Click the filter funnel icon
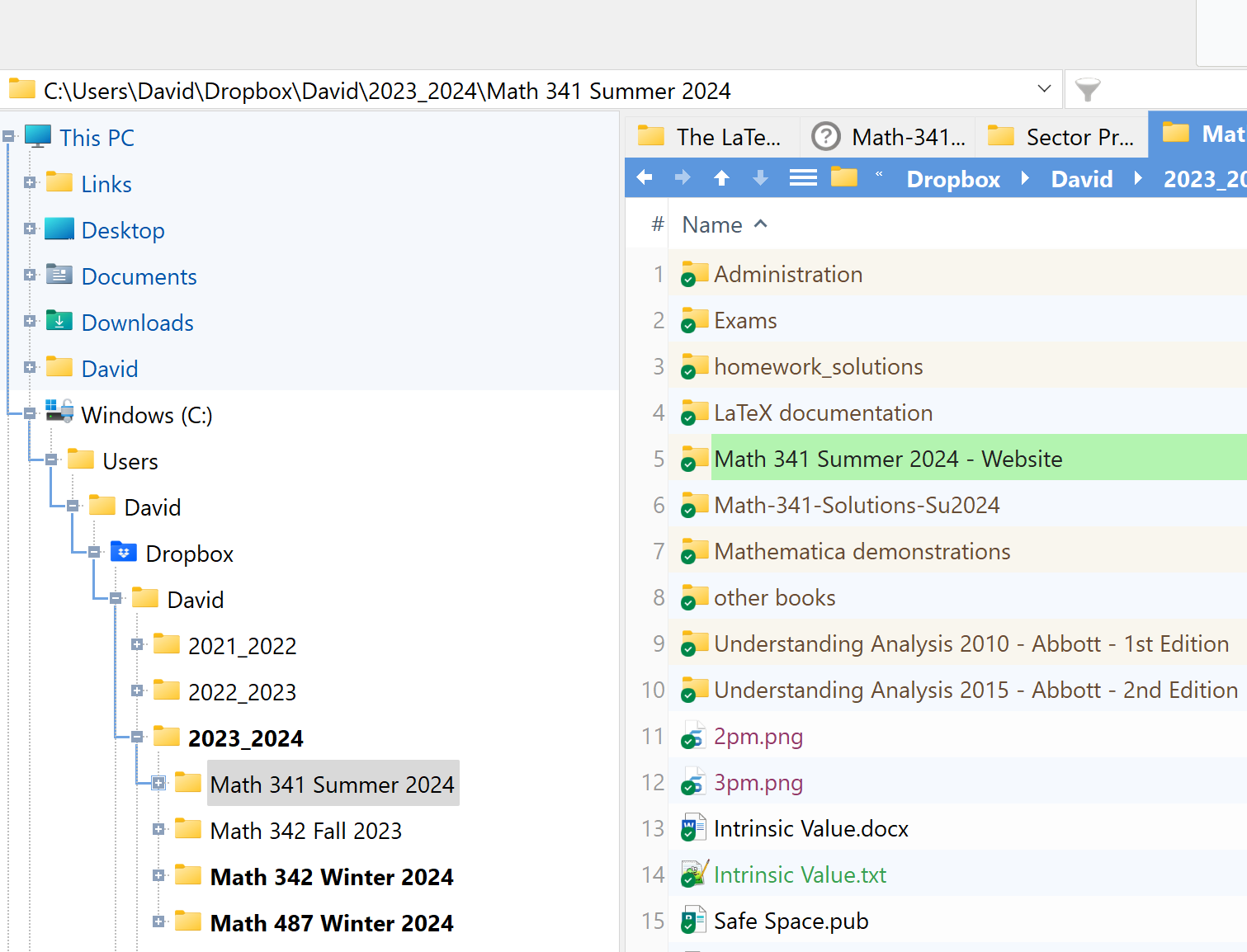 click(x=1088, y=90)
